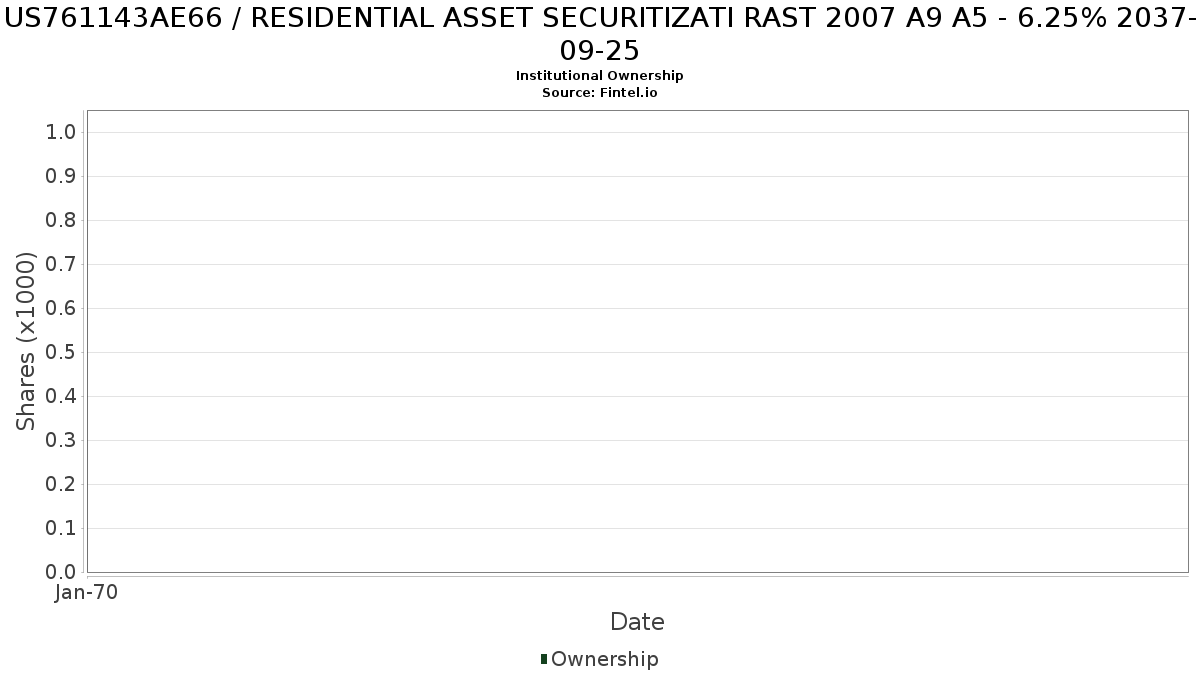
Task: Click the 0.5 y-axis tick label
Action: click(62, 353)
